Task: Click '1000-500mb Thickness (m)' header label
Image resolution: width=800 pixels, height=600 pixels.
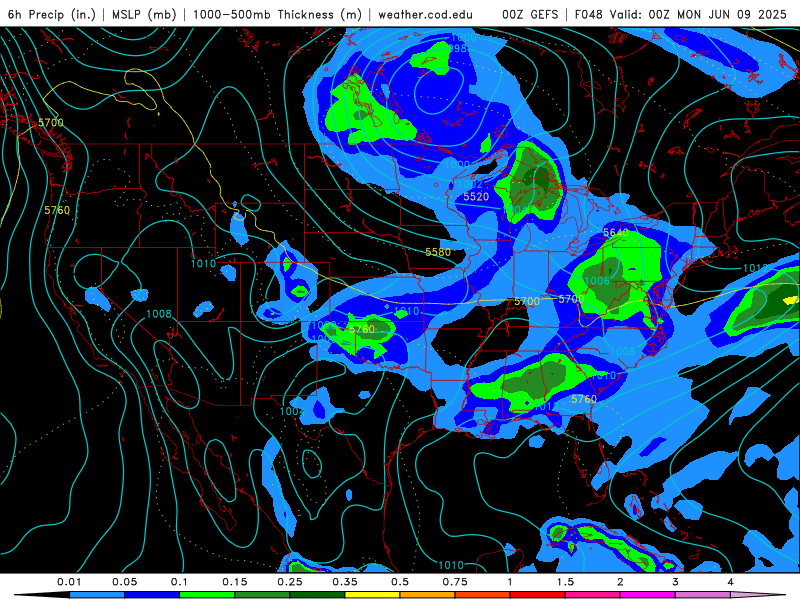Action: click(x=277, y=14)
